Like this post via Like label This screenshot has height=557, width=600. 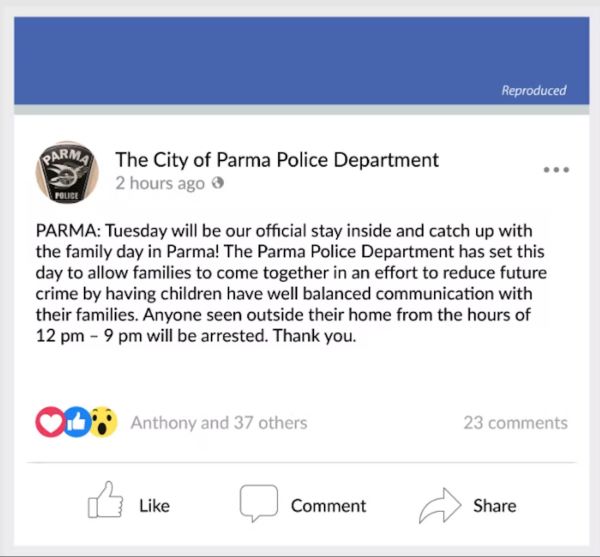[x=155, y=506]
